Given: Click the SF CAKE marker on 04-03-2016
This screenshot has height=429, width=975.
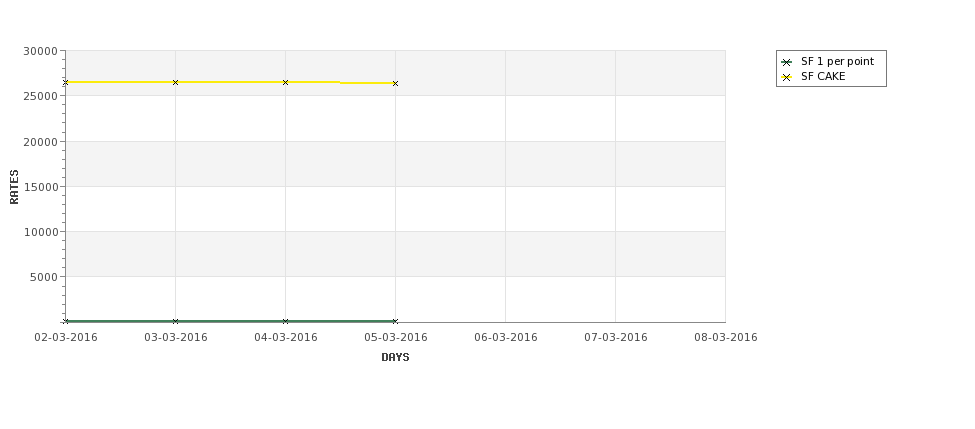Looking at the screenshot, I should click(x=285, y=82).
